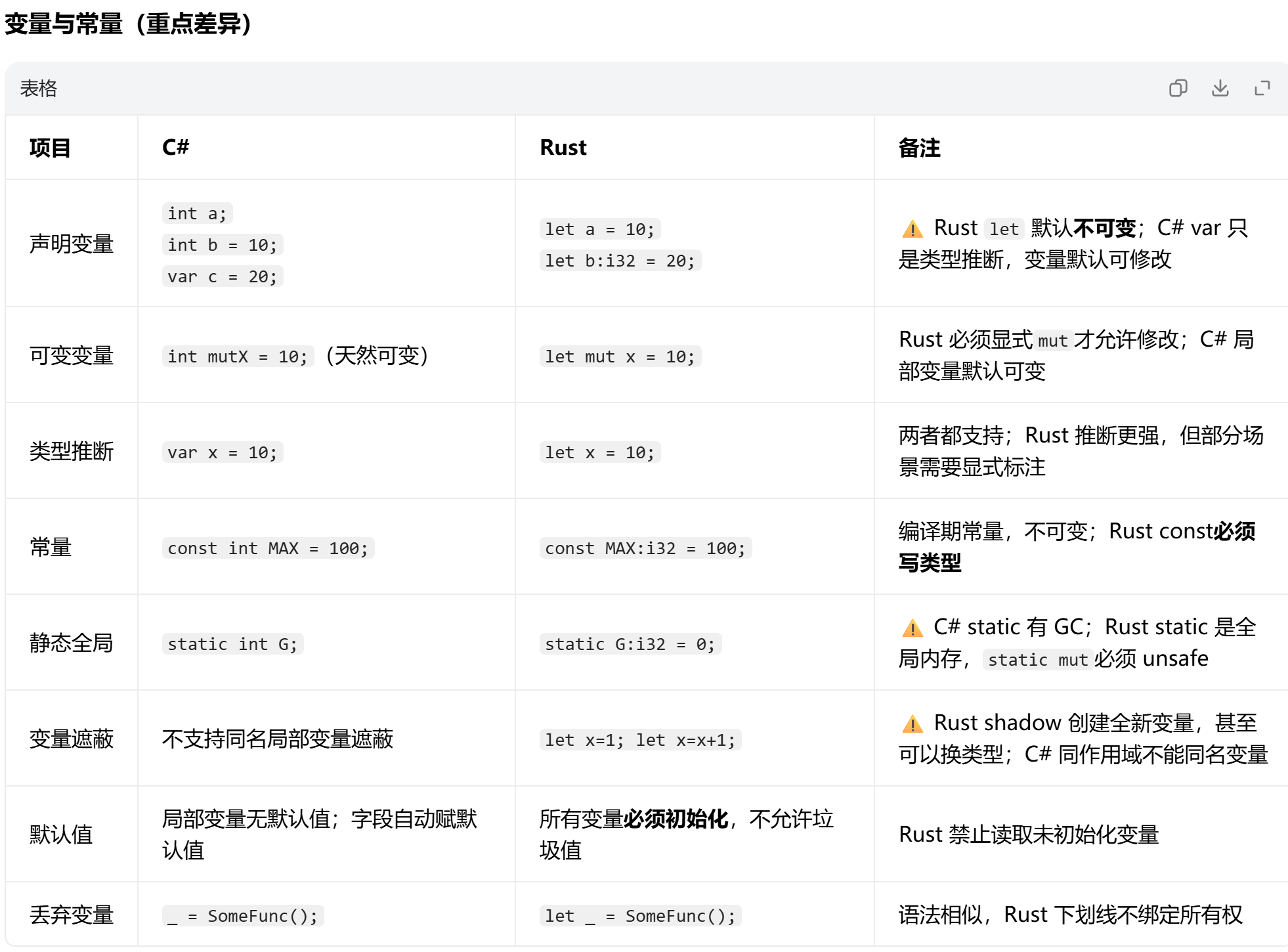Image resolution: width=1288 pixels, height=952 pixels.
Task: Click the warning icon in 静态全局 notes
Action: [x=912, y=628]
